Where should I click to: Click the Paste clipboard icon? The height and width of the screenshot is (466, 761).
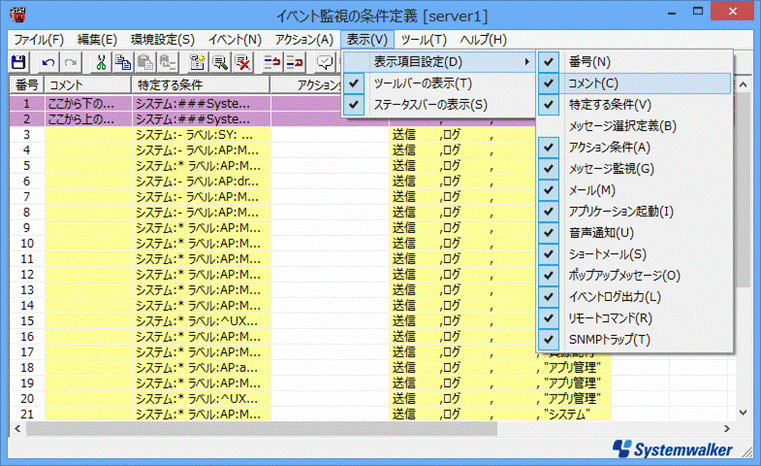tap(144, 63)
